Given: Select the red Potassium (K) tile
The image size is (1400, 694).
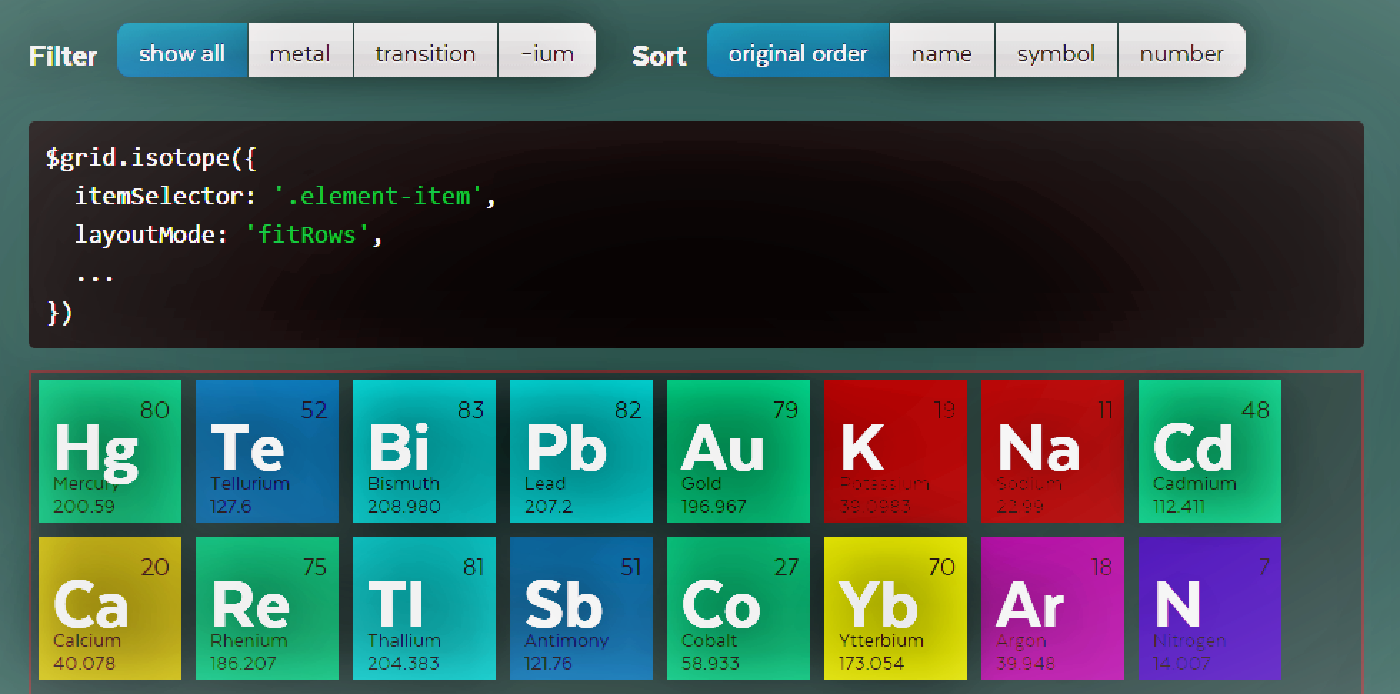Looking at the screenshot, I should point(895,451).
